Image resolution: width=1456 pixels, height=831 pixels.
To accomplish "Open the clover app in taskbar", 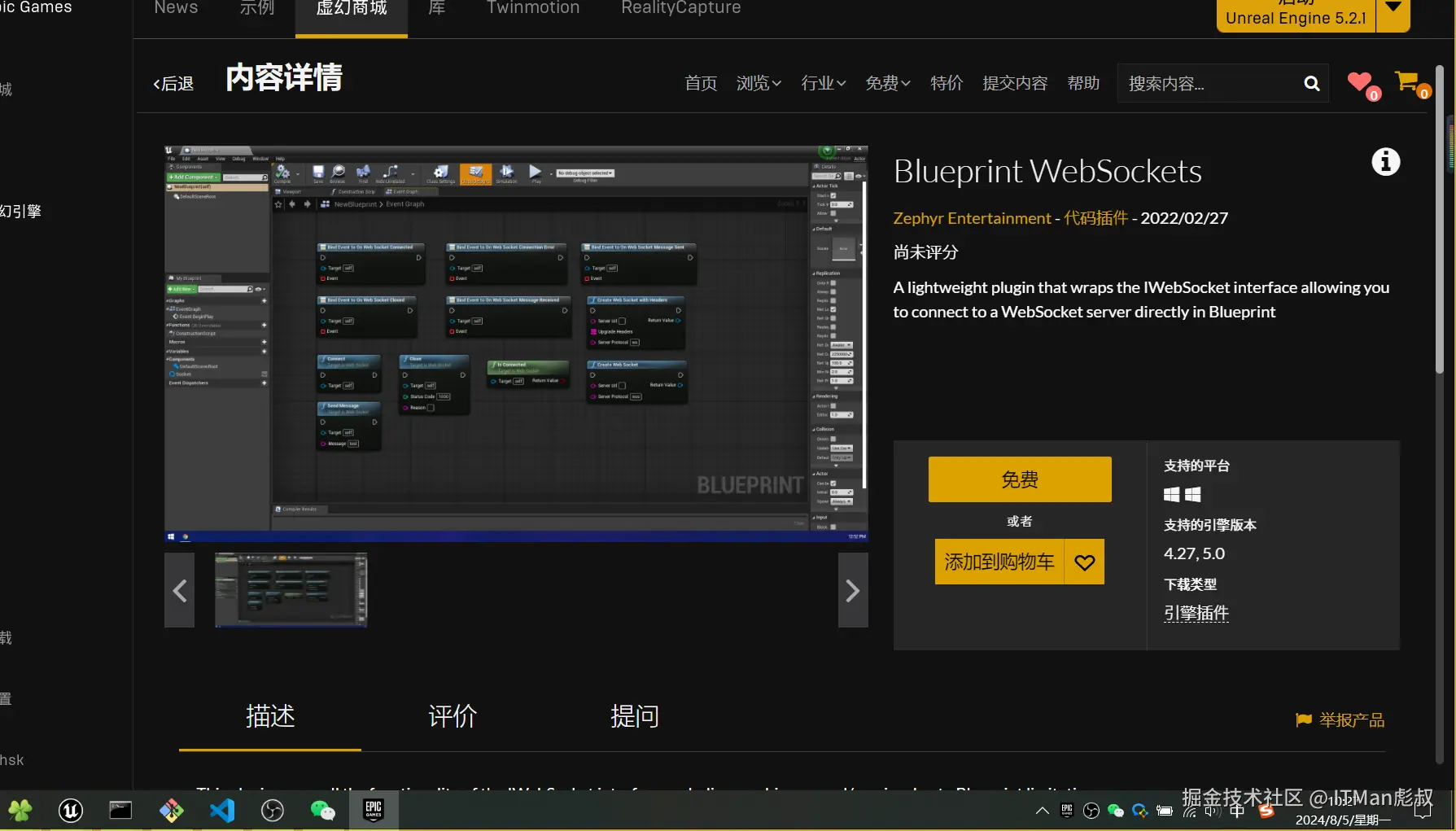I will click(x=20, y=810).
